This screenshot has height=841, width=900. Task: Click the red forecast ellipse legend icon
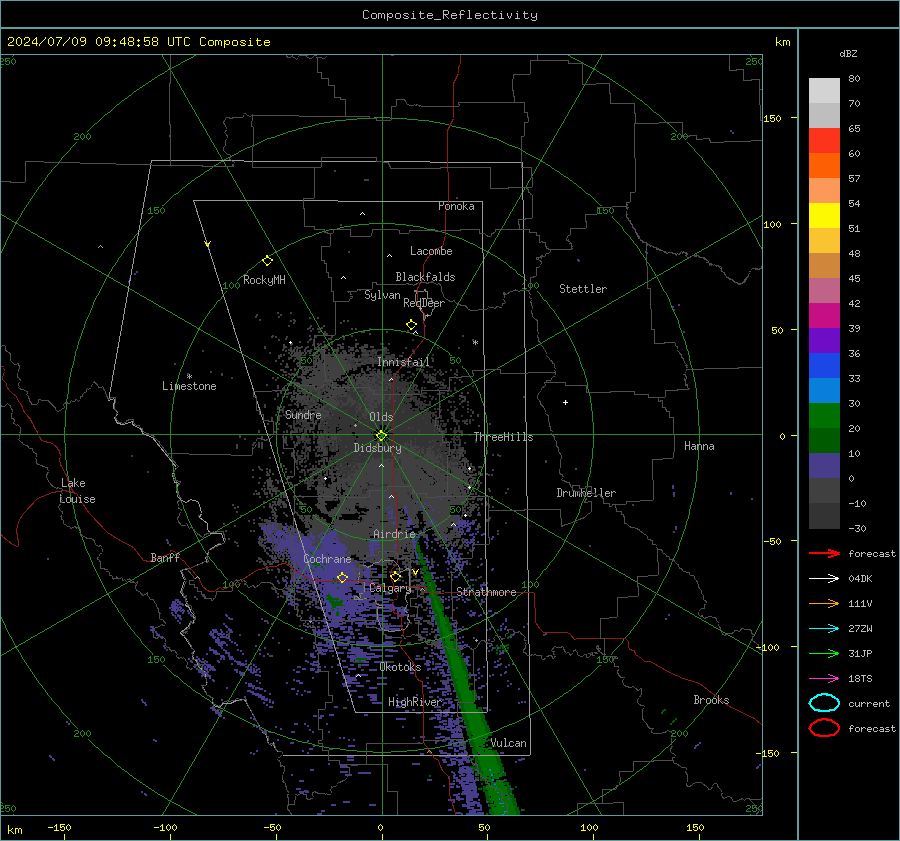pyautogui.click(x=824, y=728)
